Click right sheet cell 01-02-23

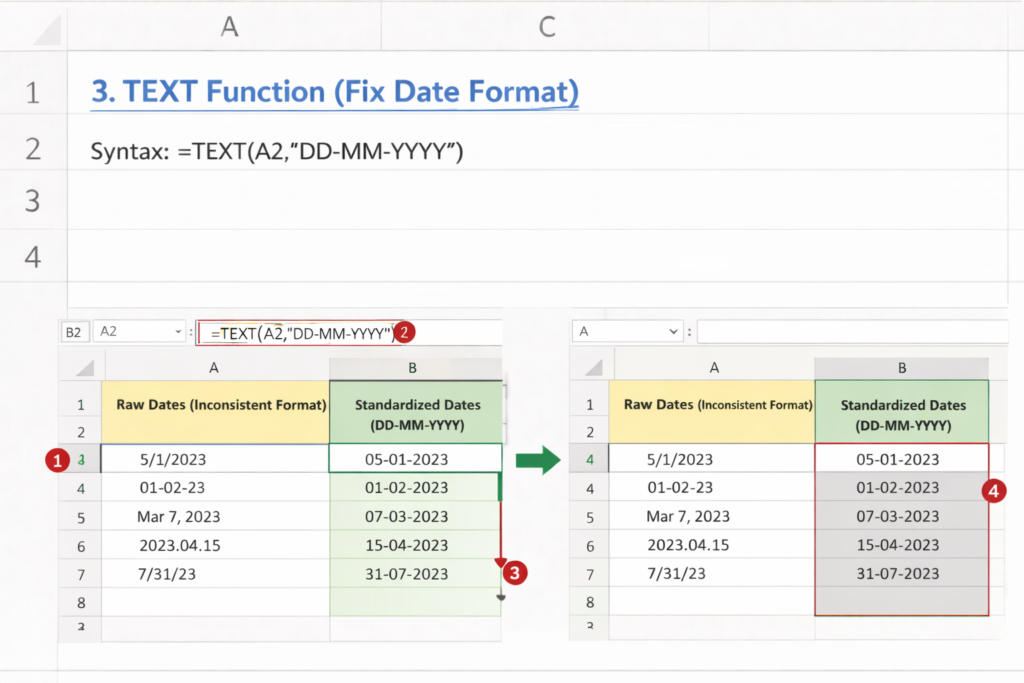[712, 487]
